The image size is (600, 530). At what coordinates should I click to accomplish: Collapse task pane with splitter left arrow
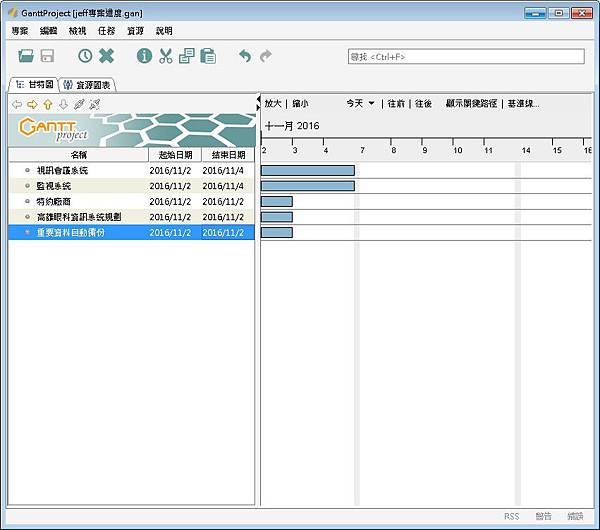tap(258, 99)
